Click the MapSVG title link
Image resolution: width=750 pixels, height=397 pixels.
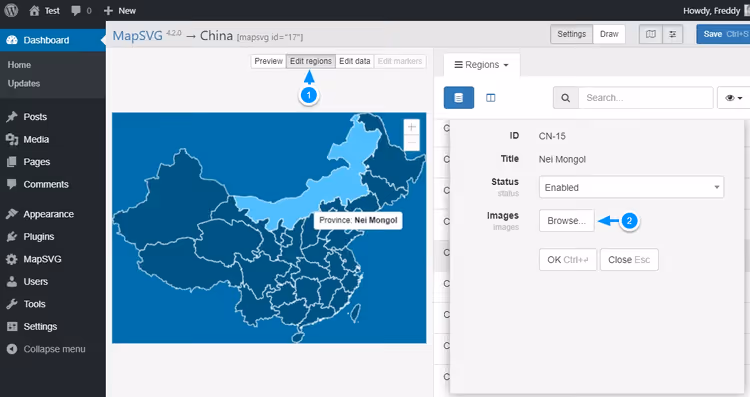[x=137, y=35]
